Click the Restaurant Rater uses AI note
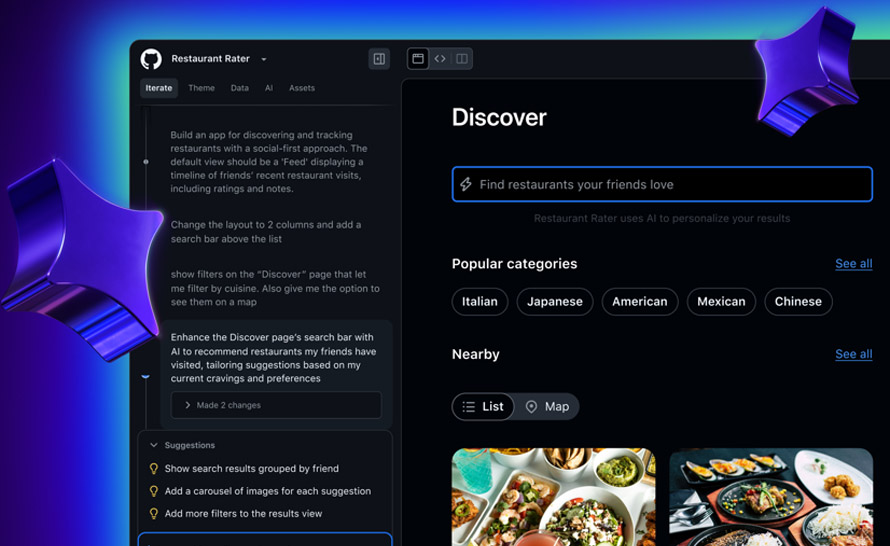 [662, 218]
